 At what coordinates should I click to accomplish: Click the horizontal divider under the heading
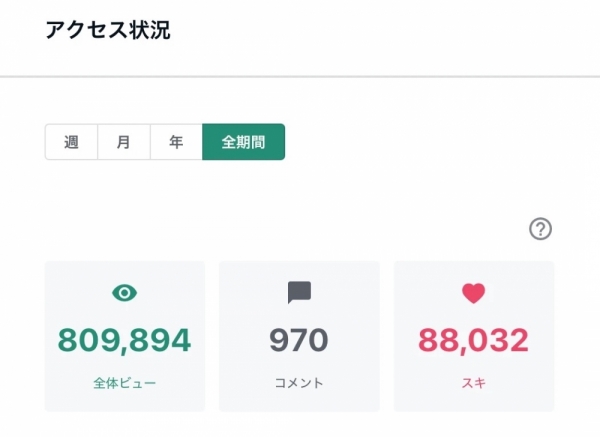click(300, 77)
